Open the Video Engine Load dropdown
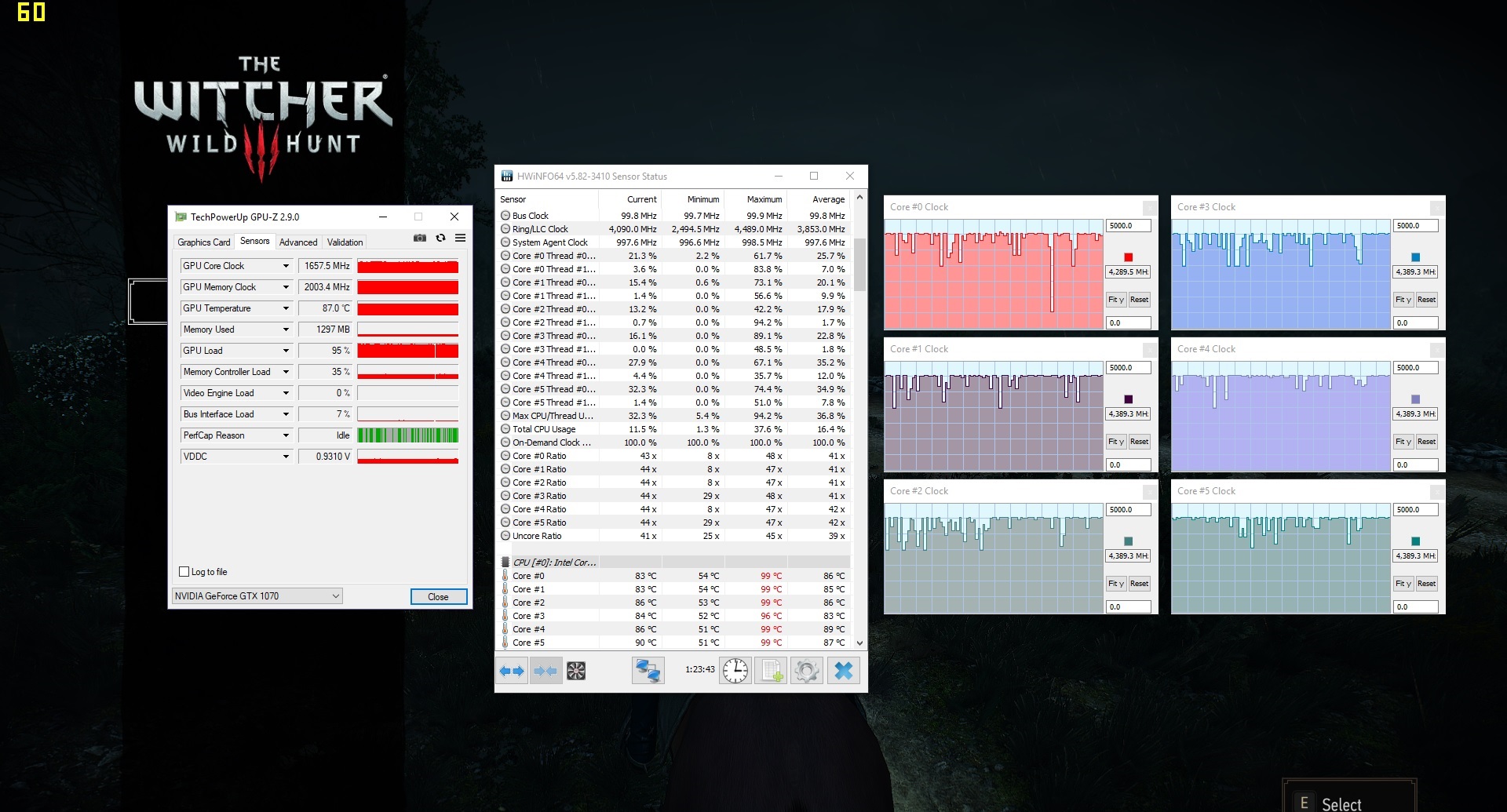The image size is (1507, 812). click(286, 393)
